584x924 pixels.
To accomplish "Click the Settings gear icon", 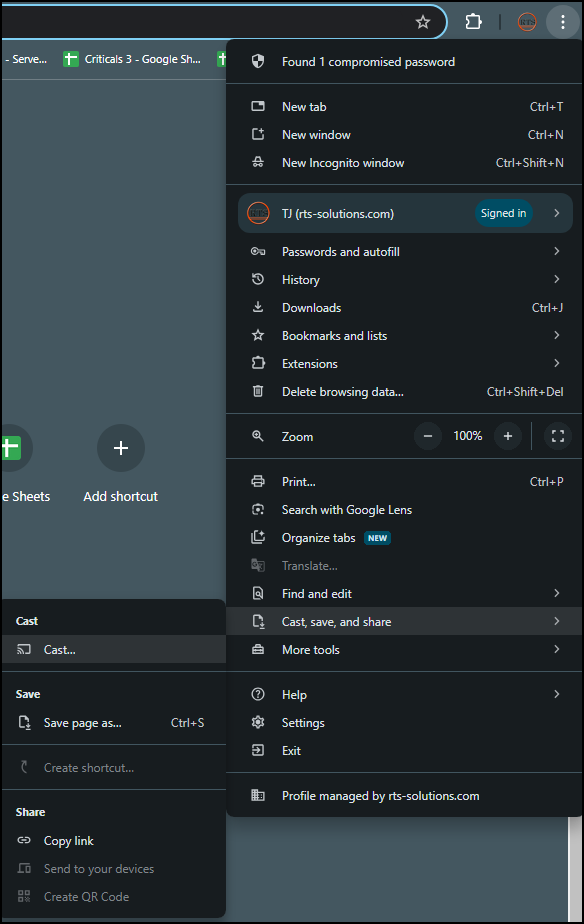I will tap(258, 722).
